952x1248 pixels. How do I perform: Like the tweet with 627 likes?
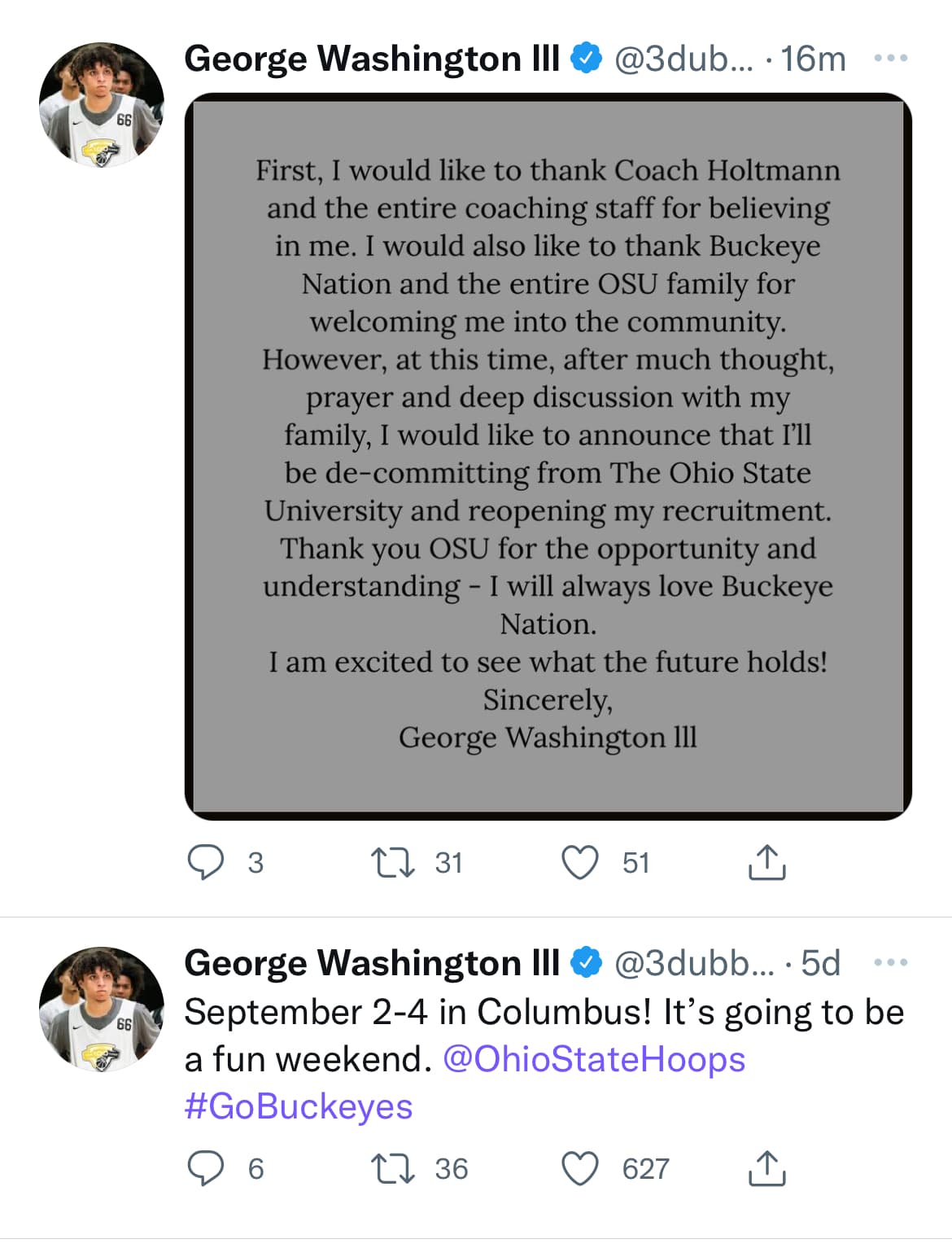580,1168
